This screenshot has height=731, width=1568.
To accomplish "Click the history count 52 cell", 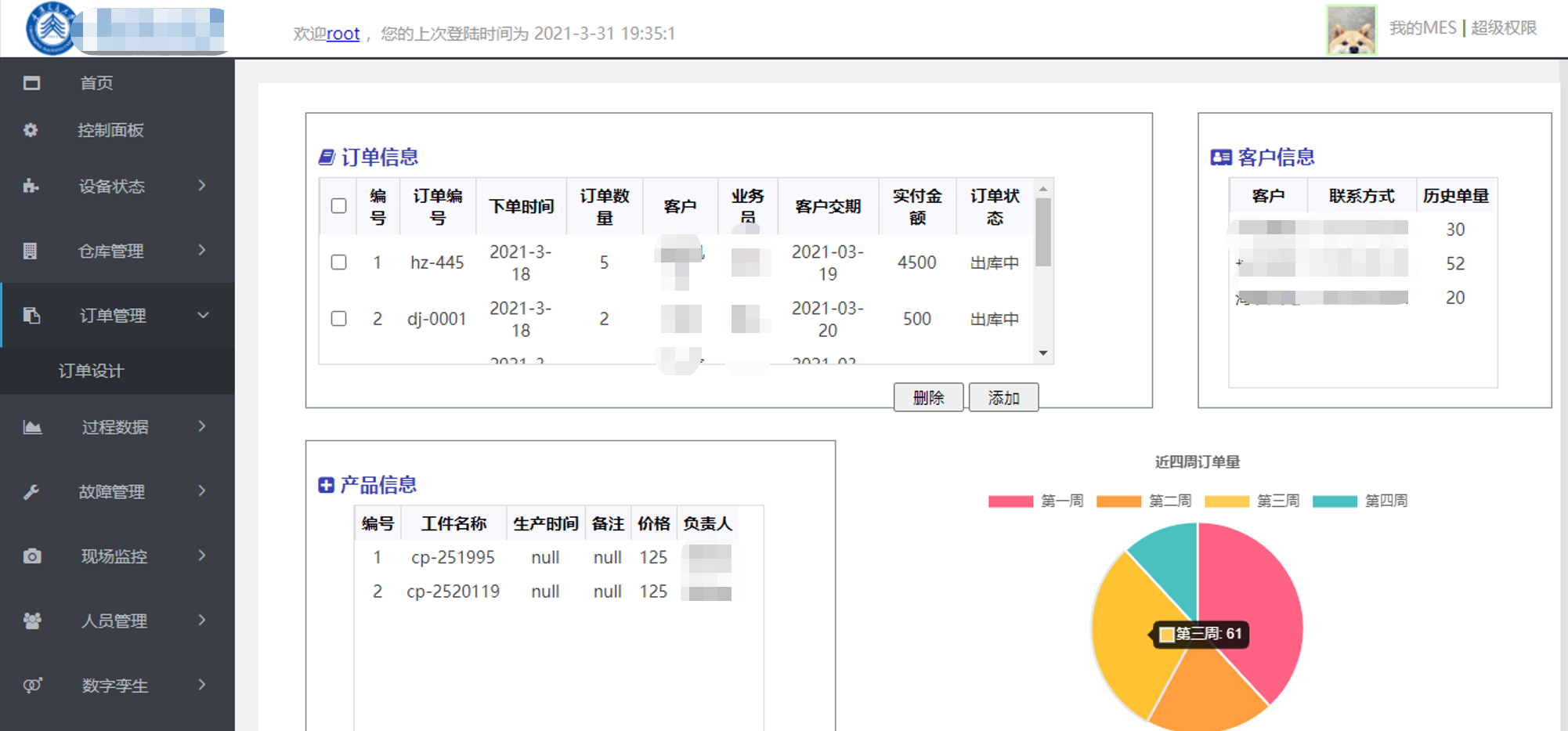I will click(x=1455, y=263).
